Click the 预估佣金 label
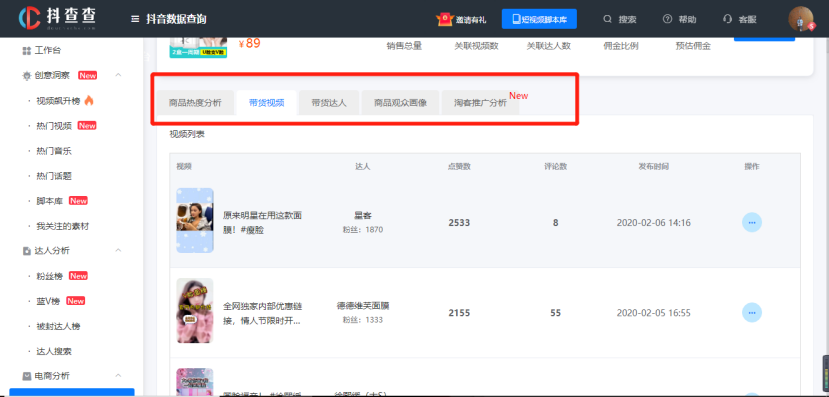 [693, 46]
